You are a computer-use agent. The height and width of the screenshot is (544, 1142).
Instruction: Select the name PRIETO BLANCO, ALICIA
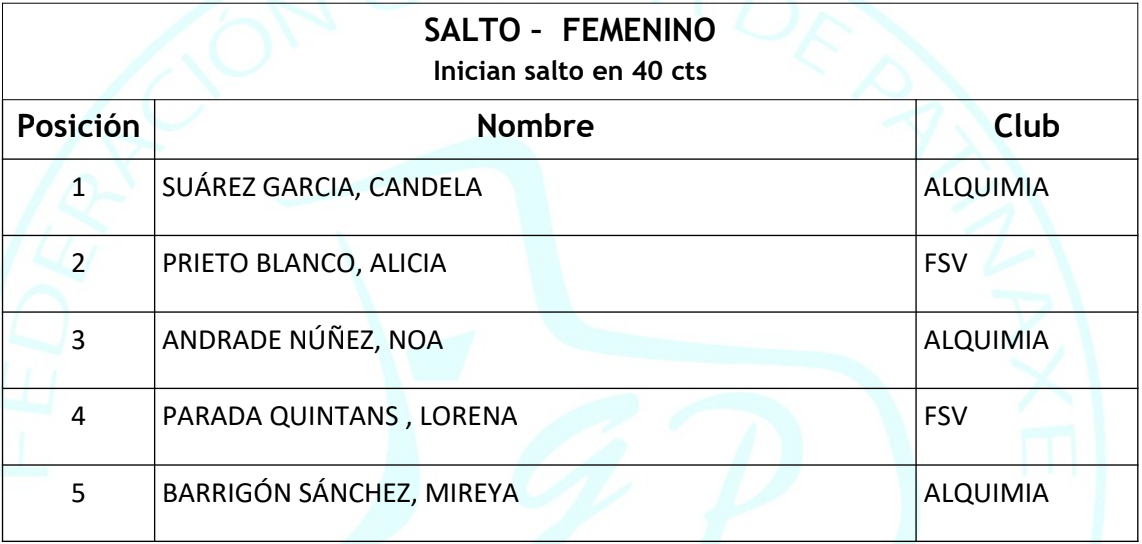pos(304,263)
